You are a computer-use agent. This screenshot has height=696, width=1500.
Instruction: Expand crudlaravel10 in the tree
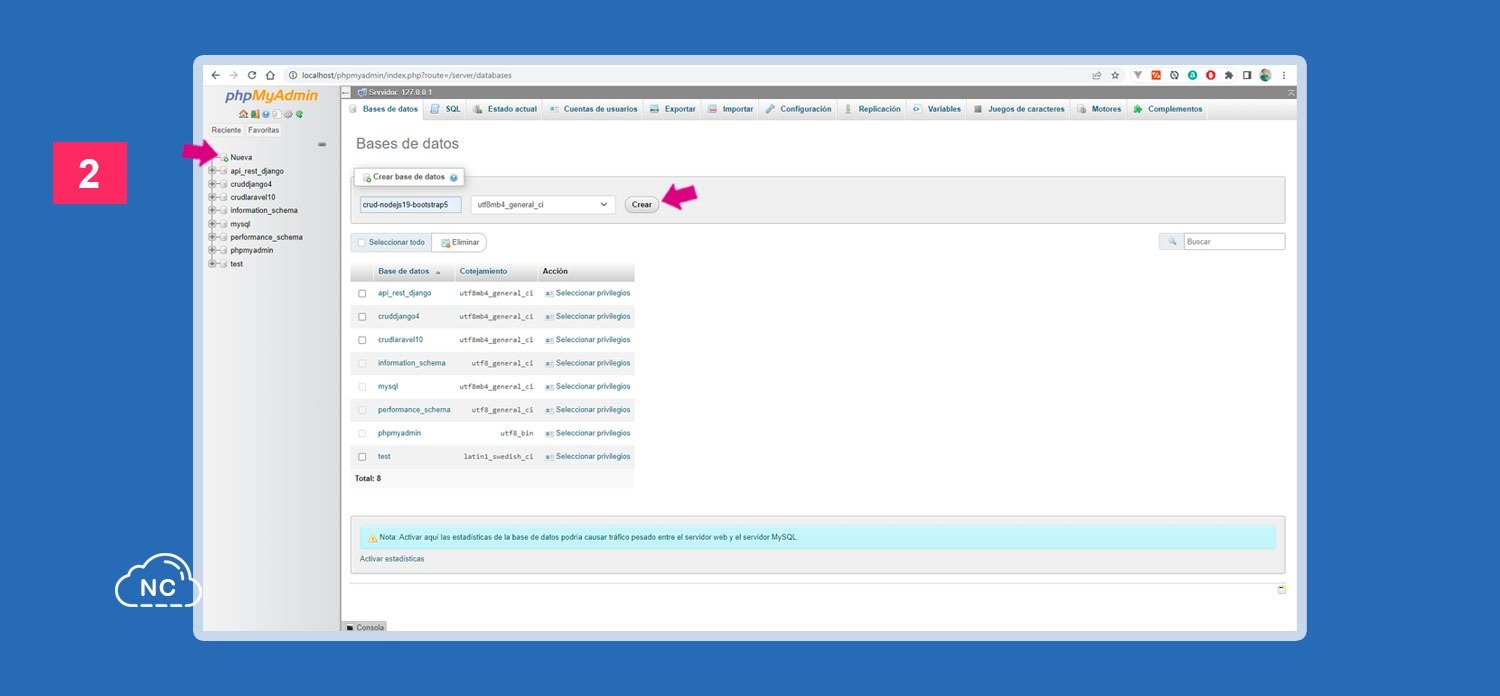click(212, 197)
